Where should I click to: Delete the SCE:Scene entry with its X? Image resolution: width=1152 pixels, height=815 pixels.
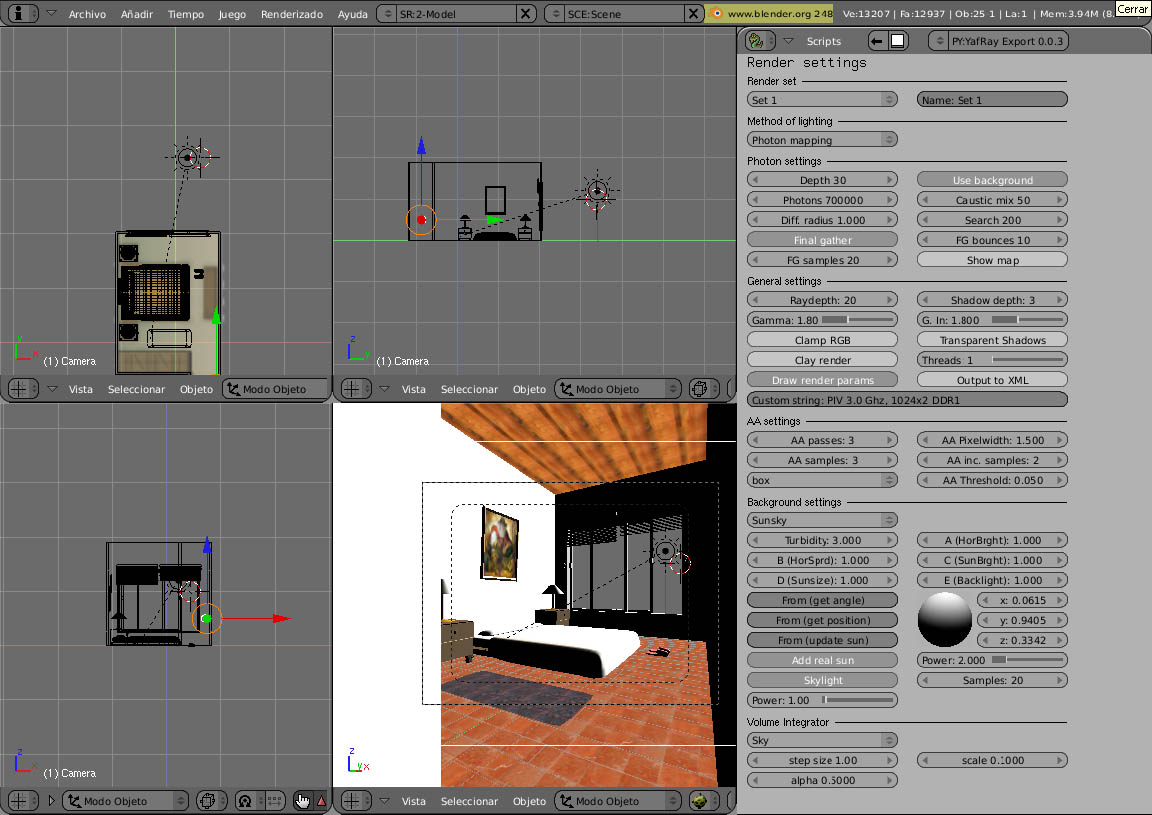[x=693, y=13]
